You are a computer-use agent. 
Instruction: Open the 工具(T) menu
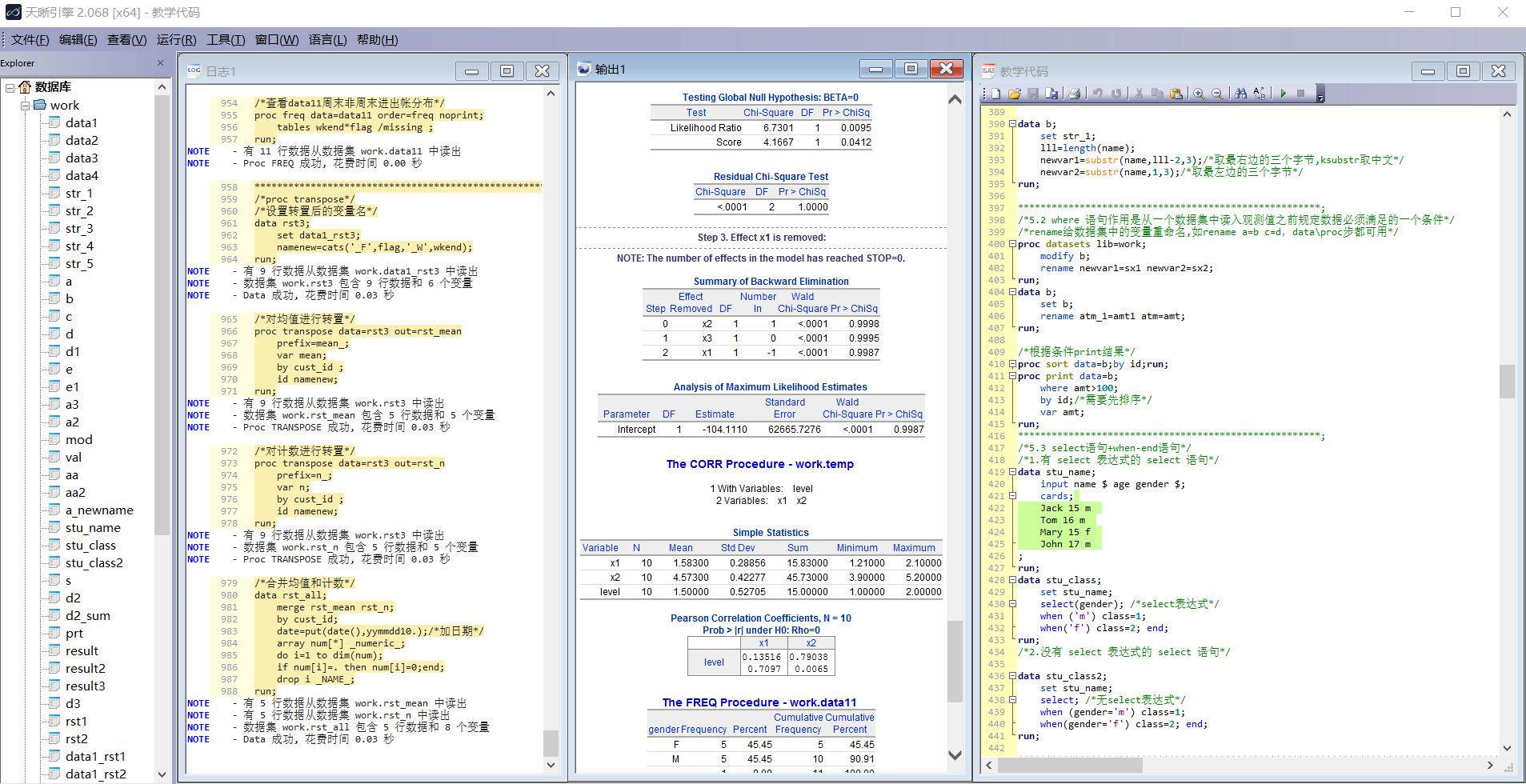pos(226,40)
